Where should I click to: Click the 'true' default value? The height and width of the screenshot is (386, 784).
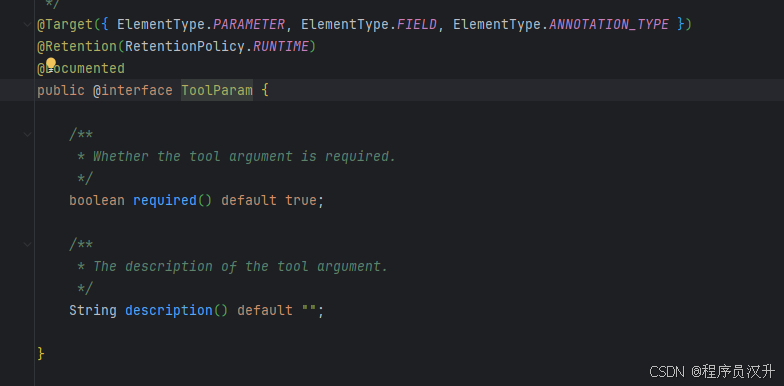point(301,200)
